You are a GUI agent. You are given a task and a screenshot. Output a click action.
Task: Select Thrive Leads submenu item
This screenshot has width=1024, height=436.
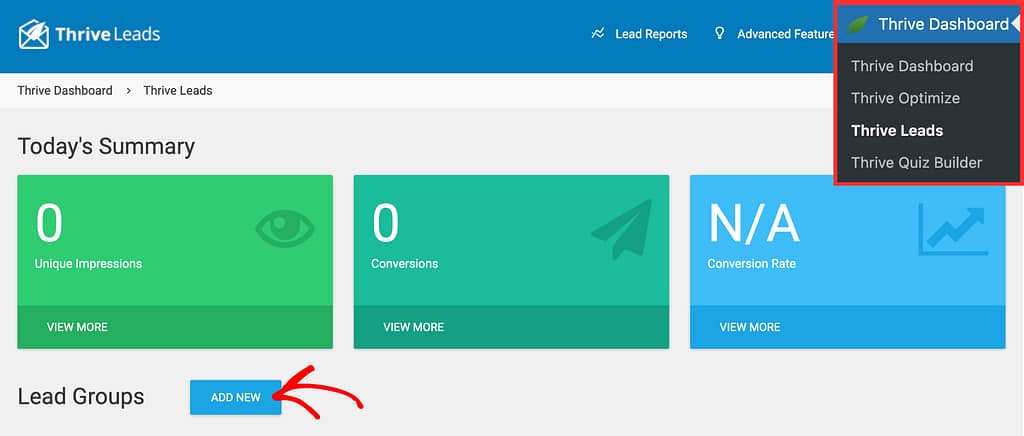897,131
